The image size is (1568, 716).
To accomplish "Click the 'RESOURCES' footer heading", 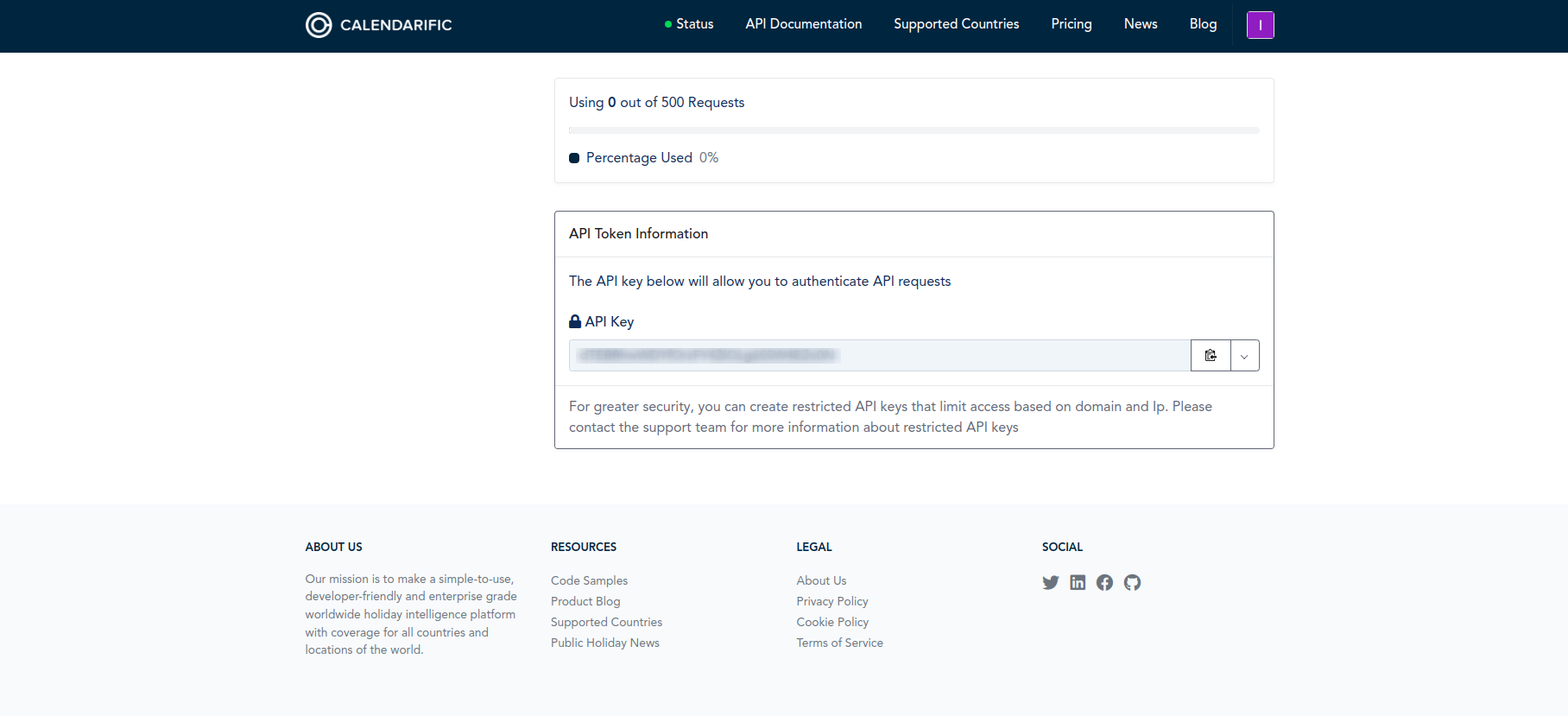I will point(584,547).
